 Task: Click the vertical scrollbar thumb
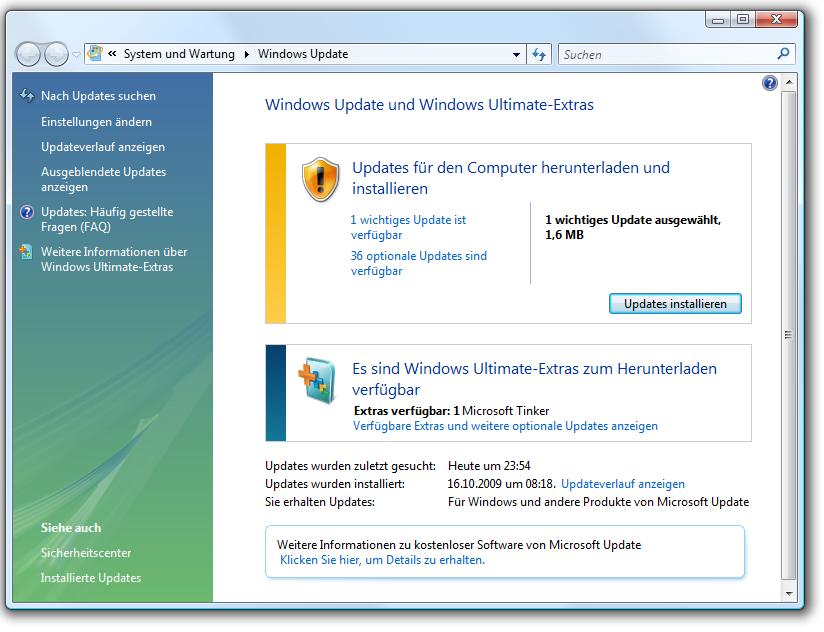pos(788,335)
